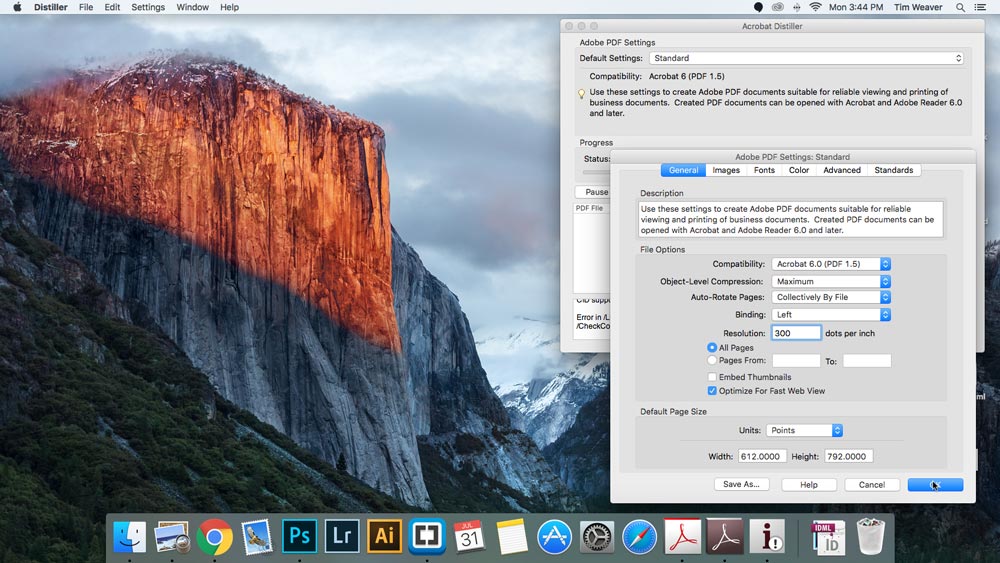Image resolution: width=1000 pixels, height=563 pixels.
Task: Open the Mail stamp icon in dock
Action: click(x=257, y=537)
